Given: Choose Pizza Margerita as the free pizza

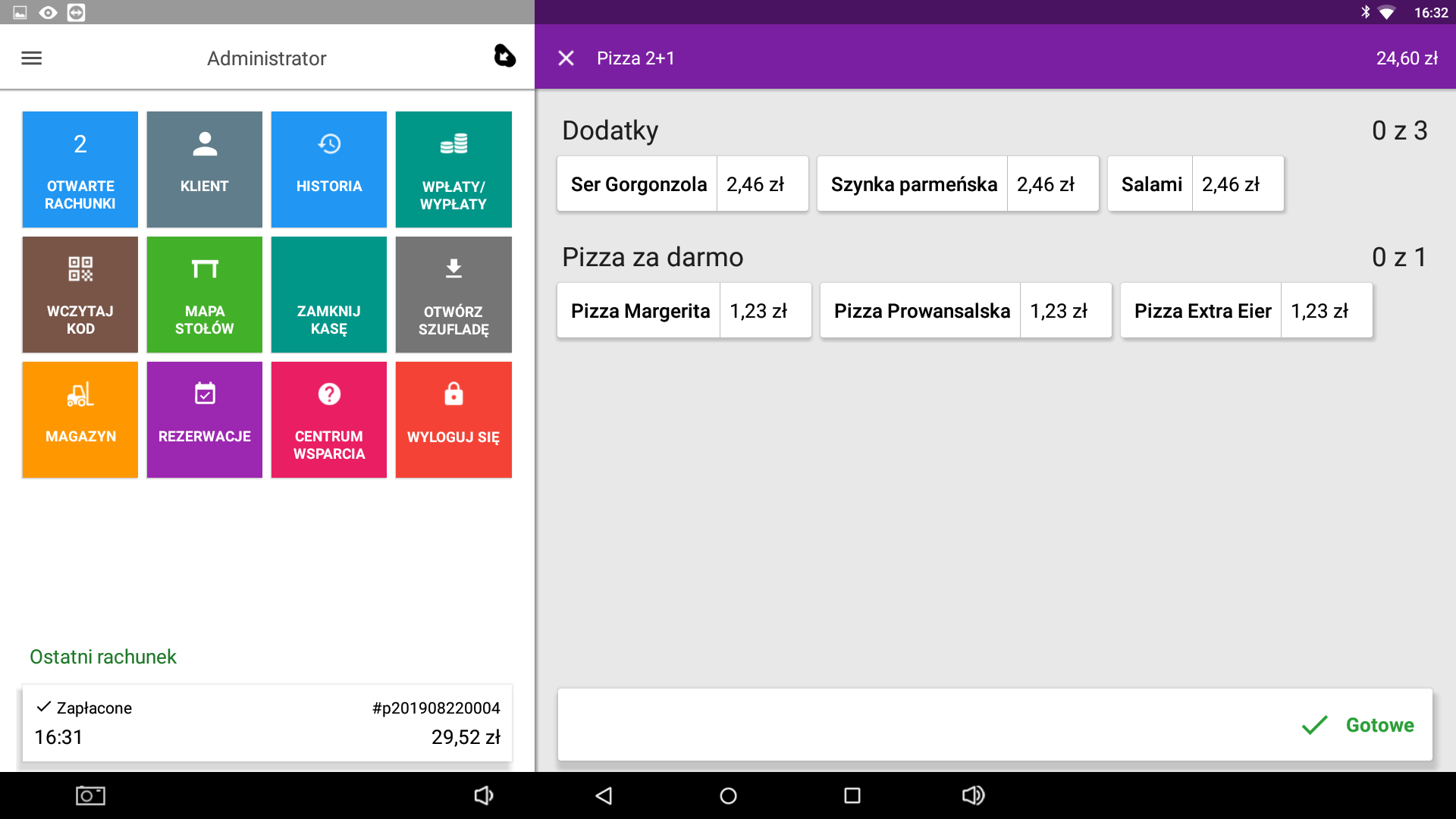Looking at the screenshot, I should click(683, 311).
